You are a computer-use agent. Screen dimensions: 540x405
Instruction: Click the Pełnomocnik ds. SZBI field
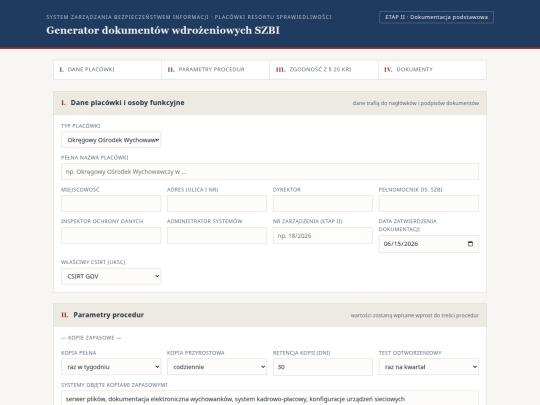429,204
